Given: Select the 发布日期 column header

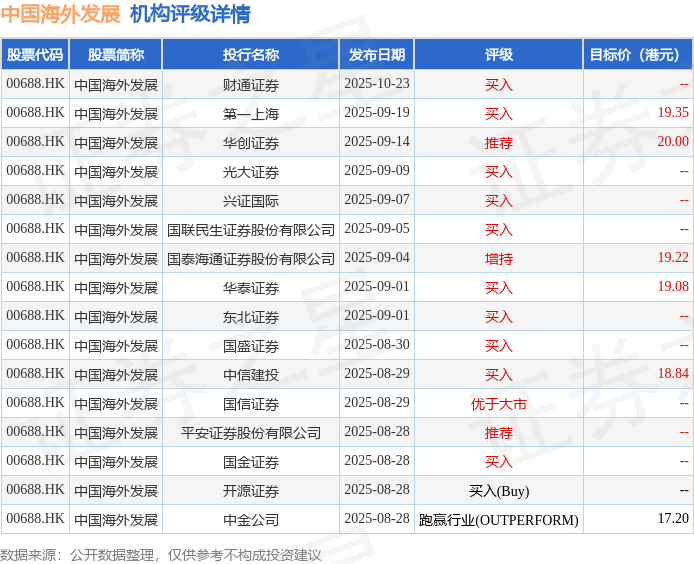Looking at the screenshot, I should pos(377,54).
